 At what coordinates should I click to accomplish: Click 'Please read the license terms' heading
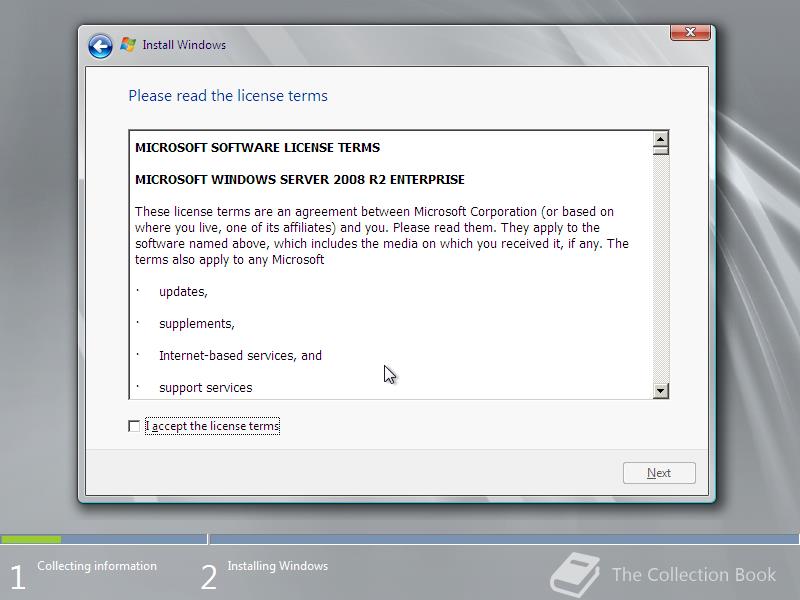[228, 96]
